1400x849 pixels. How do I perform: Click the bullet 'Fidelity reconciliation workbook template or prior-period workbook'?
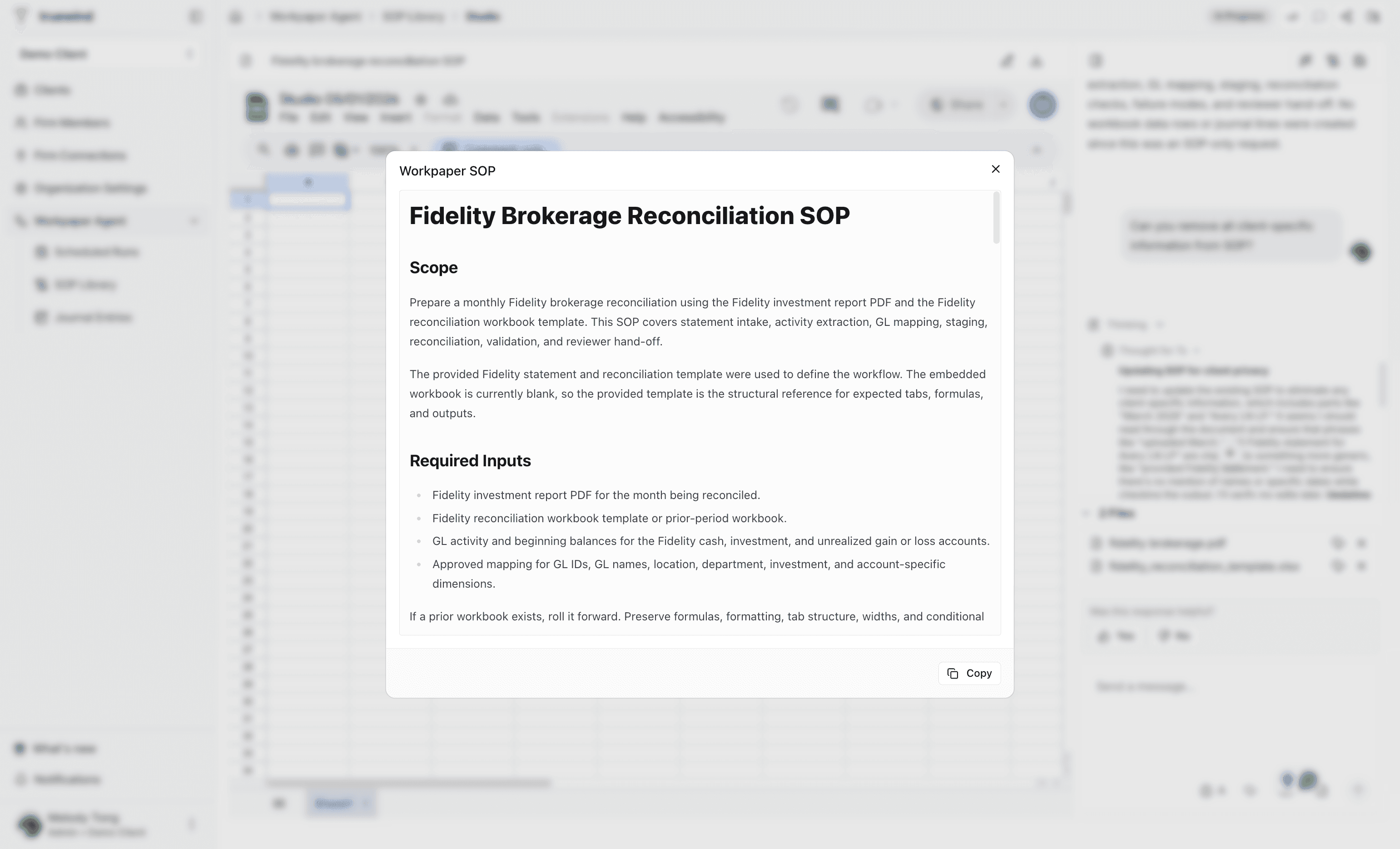609,518
